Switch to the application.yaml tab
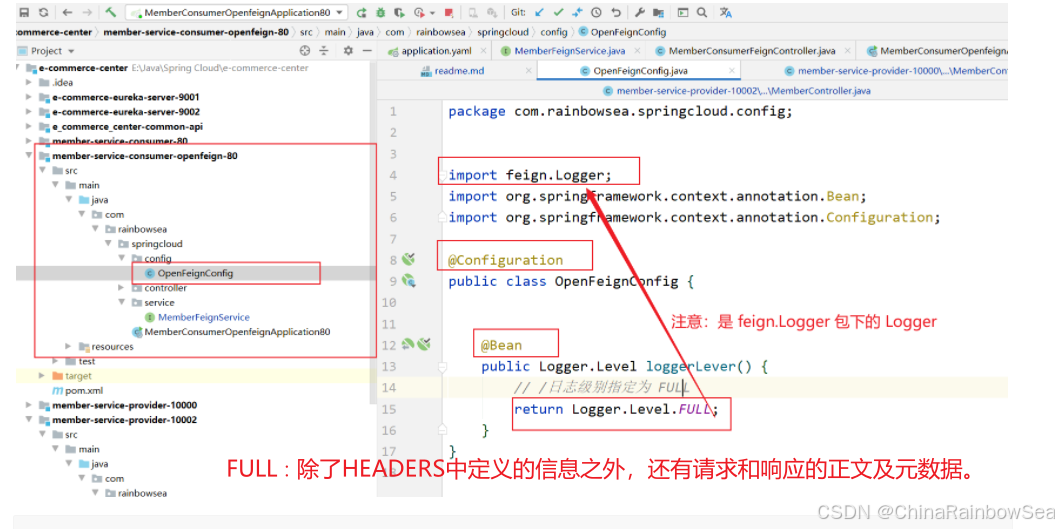This screenshot has width=1059, height=529. (435, 51)
